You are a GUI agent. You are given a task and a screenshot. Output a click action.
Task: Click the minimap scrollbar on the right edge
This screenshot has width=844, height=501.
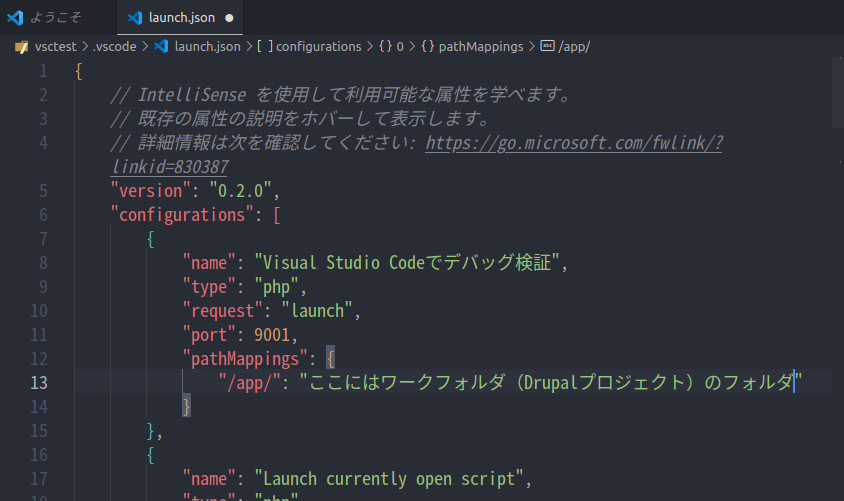coord(838,93)
